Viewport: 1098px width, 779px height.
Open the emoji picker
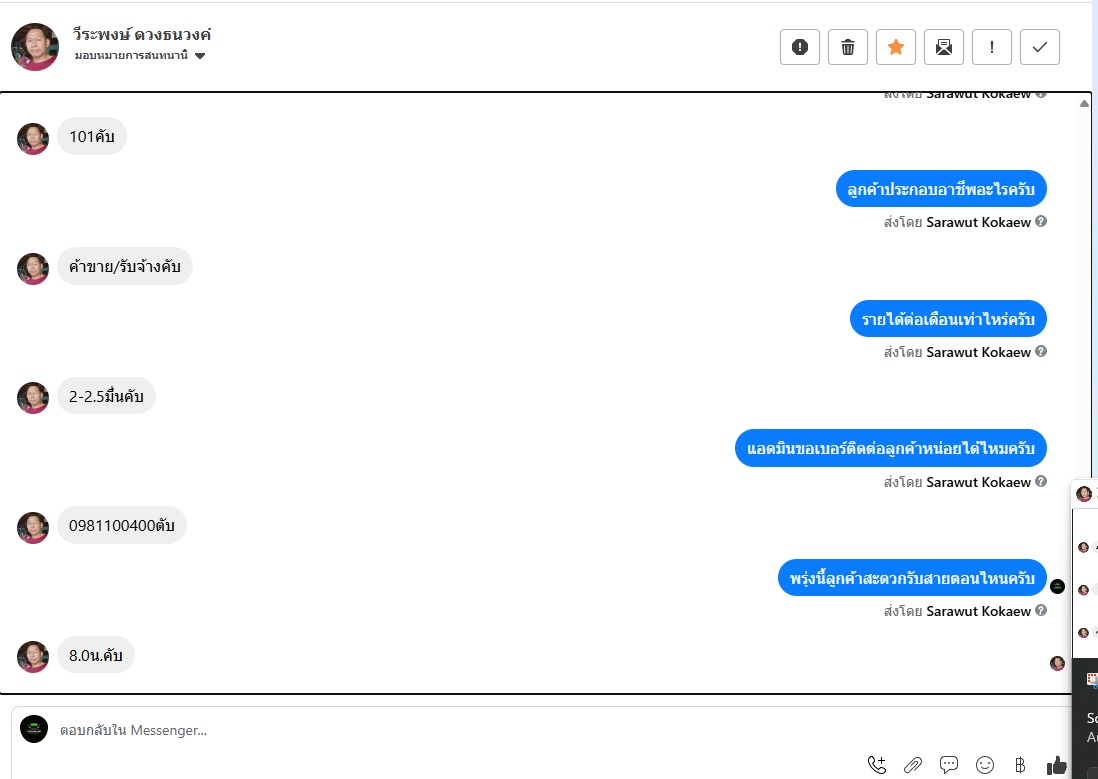(985, 765)
